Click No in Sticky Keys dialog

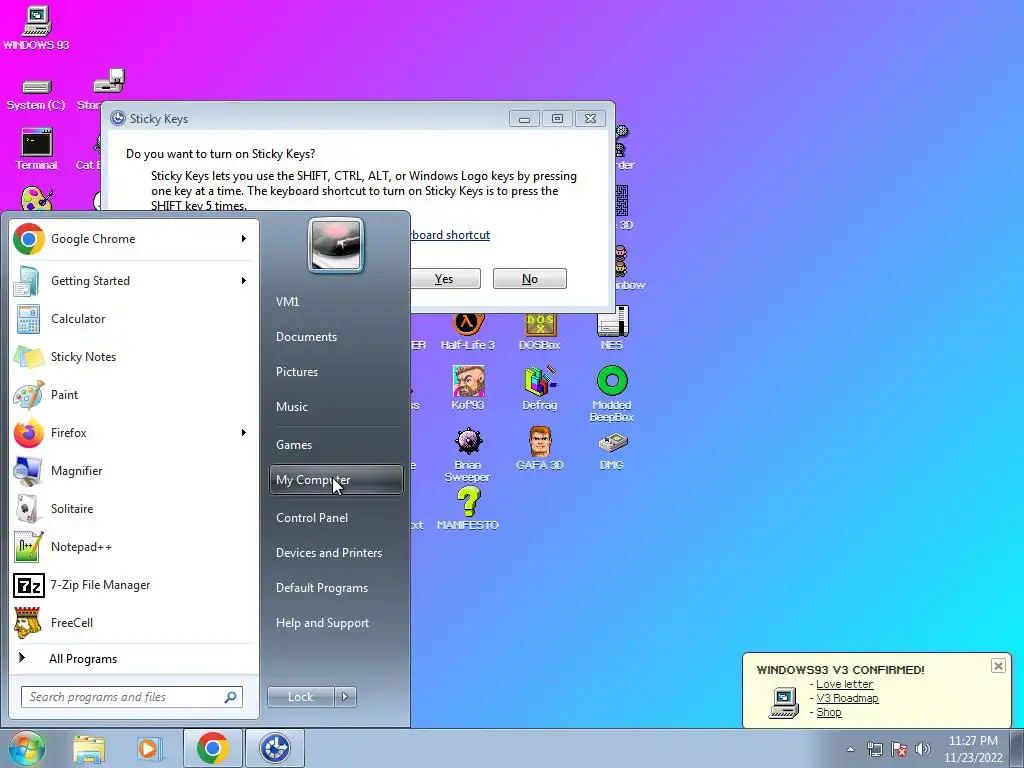click(x=530, y=279)
